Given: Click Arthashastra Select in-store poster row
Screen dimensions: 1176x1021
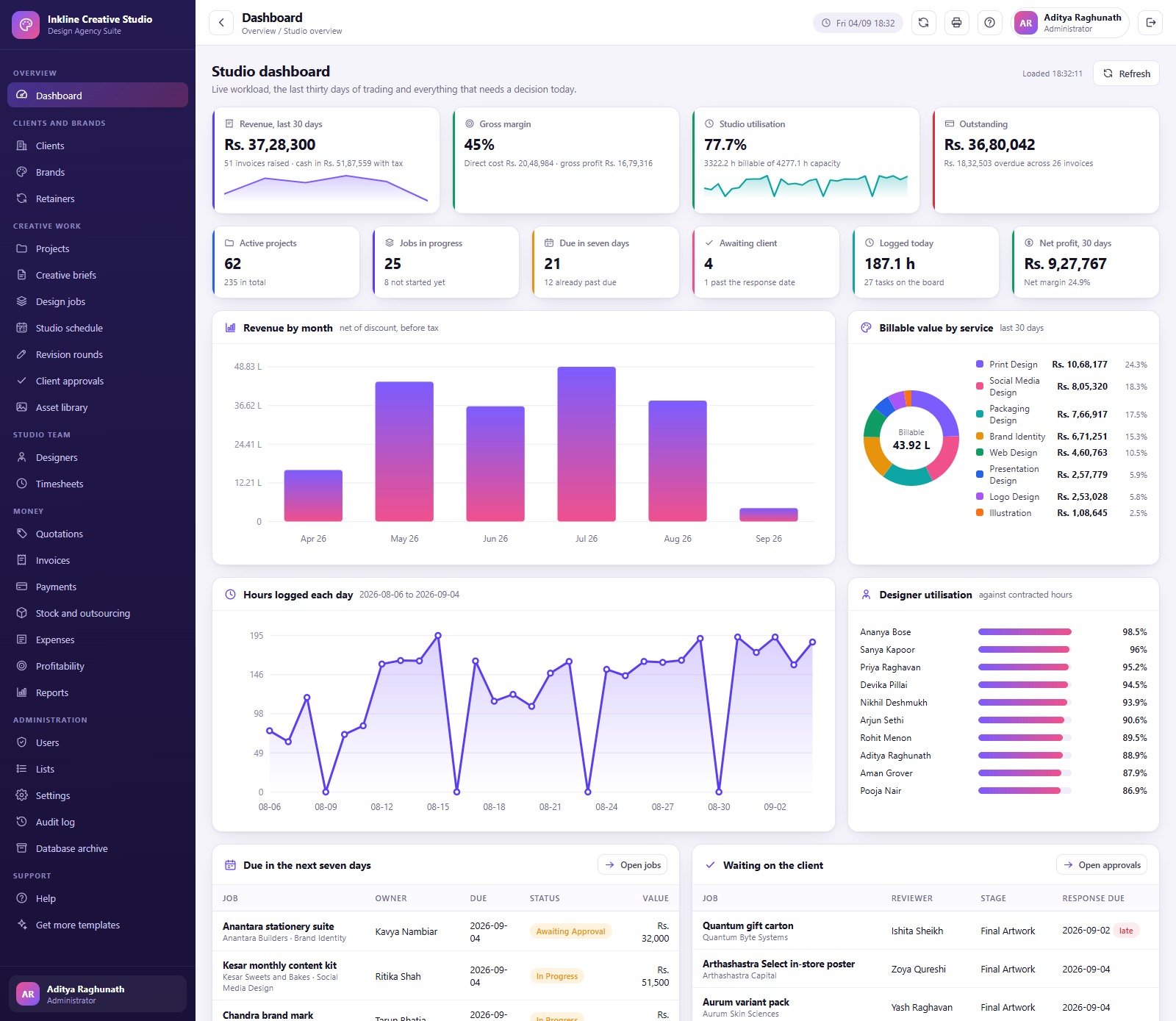Looking at the screenshot, I should click(x=926, y=969).
